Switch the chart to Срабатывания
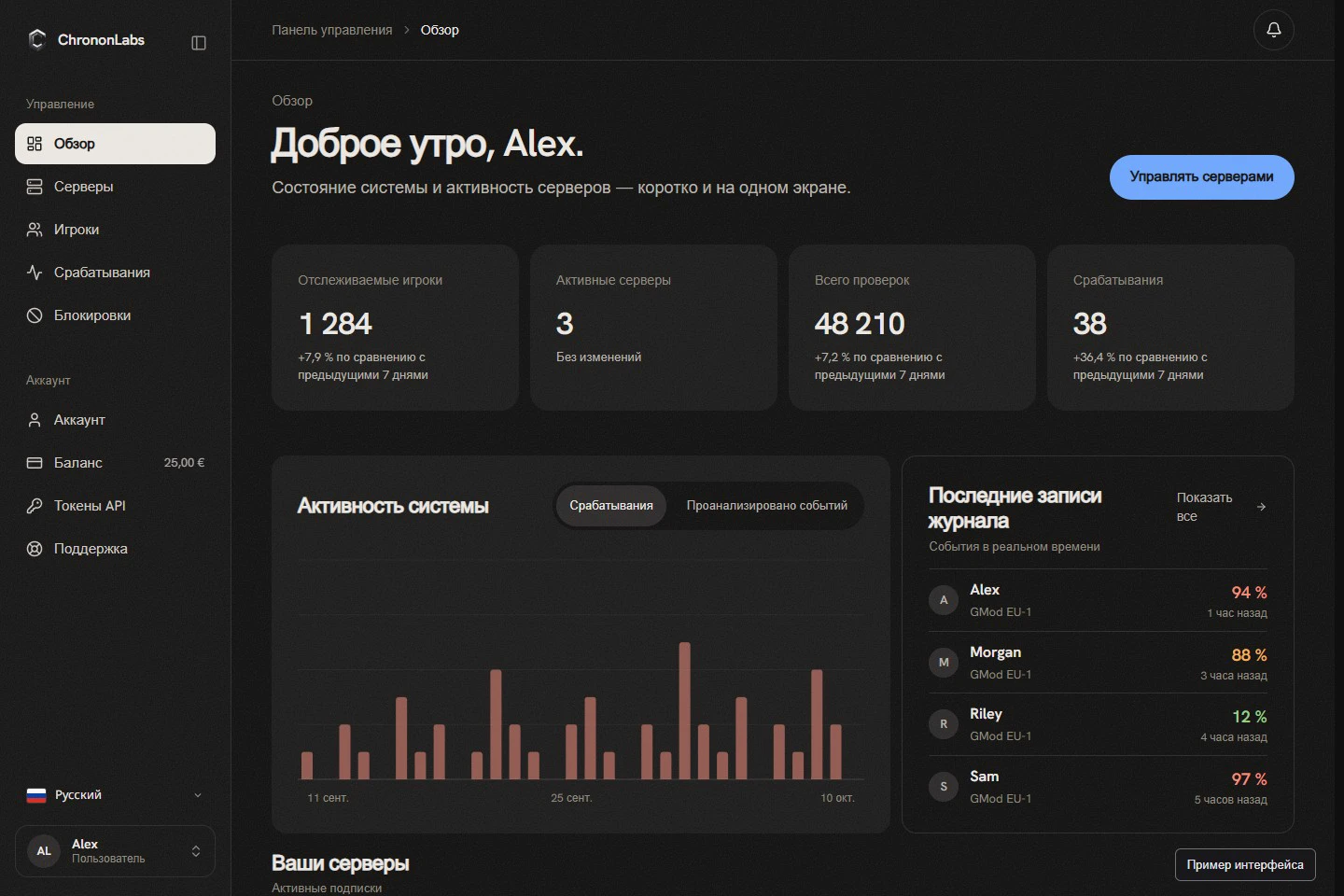This screenshot has height=896, width=1344. pyautogui.click(x=611, y=506)
